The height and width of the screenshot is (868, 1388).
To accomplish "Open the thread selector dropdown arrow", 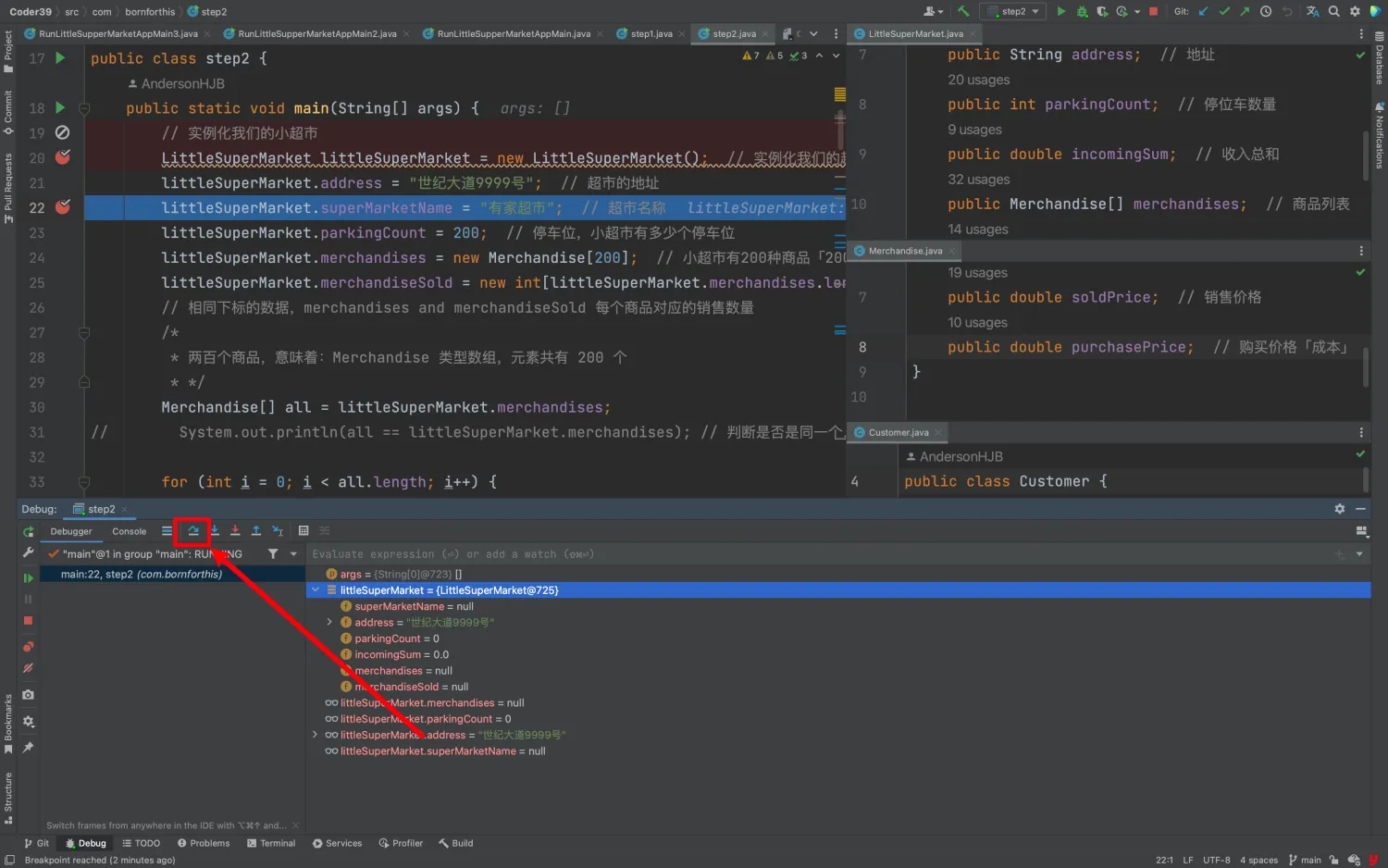I will pos(293,553).
